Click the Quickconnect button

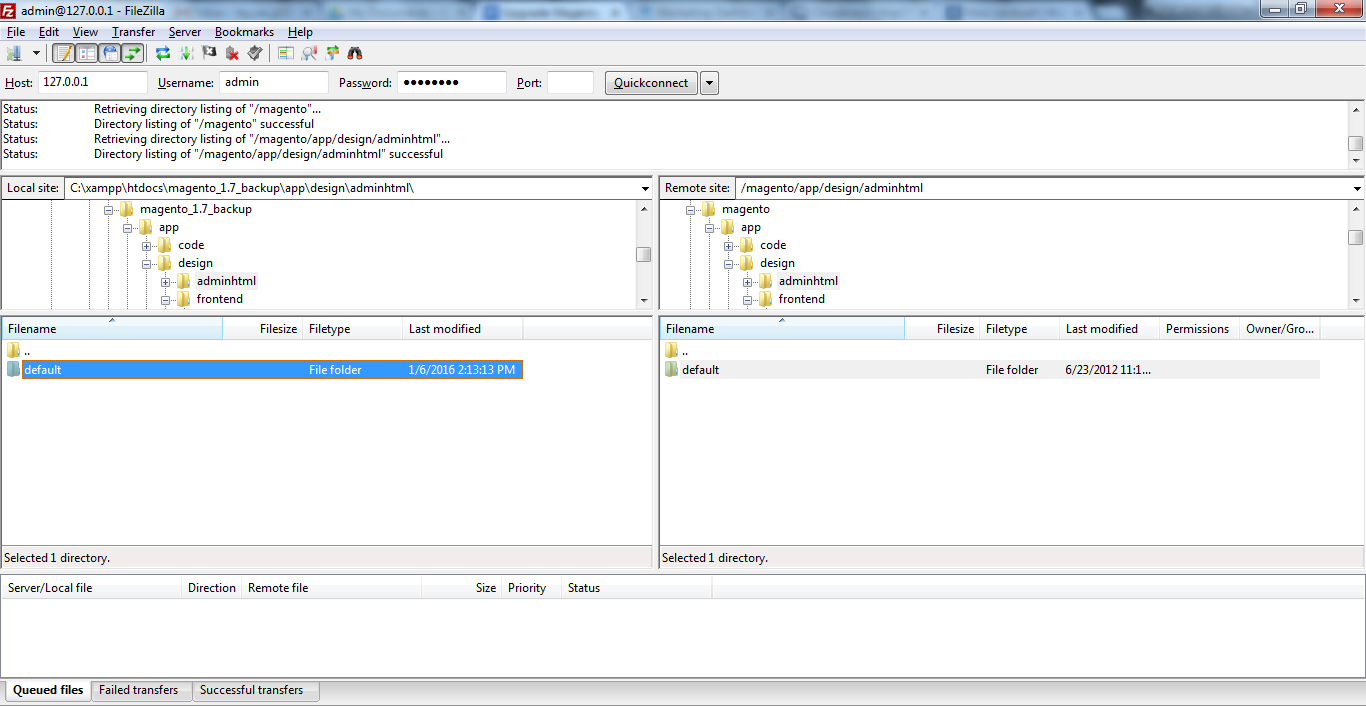point(651,83)
